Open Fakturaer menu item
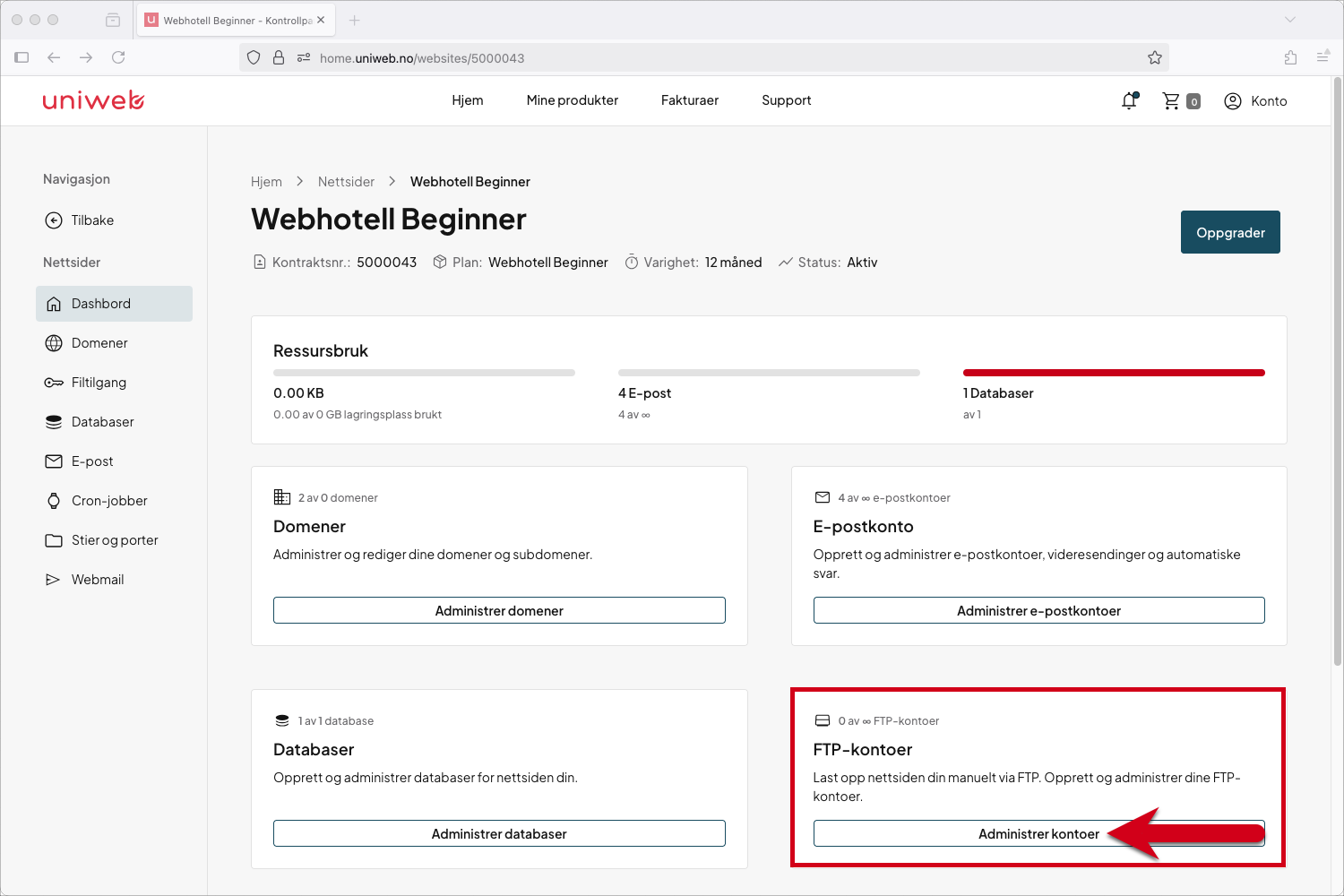 (690, 100)
